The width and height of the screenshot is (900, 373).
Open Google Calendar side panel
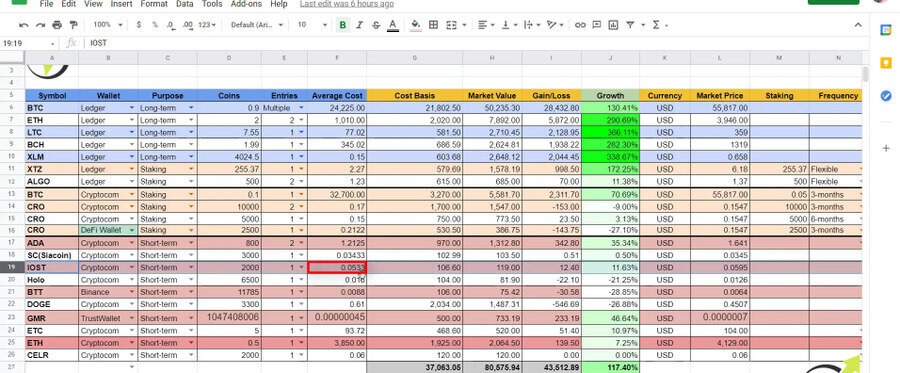tap(886, 30)
